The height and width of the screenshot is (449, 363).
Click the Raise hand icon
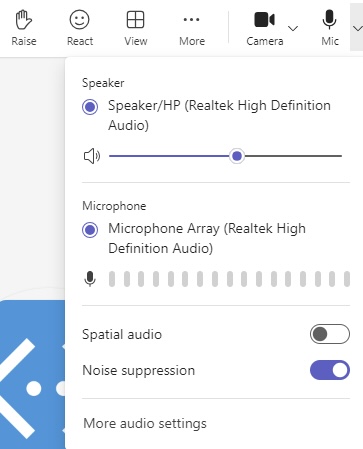24,20
